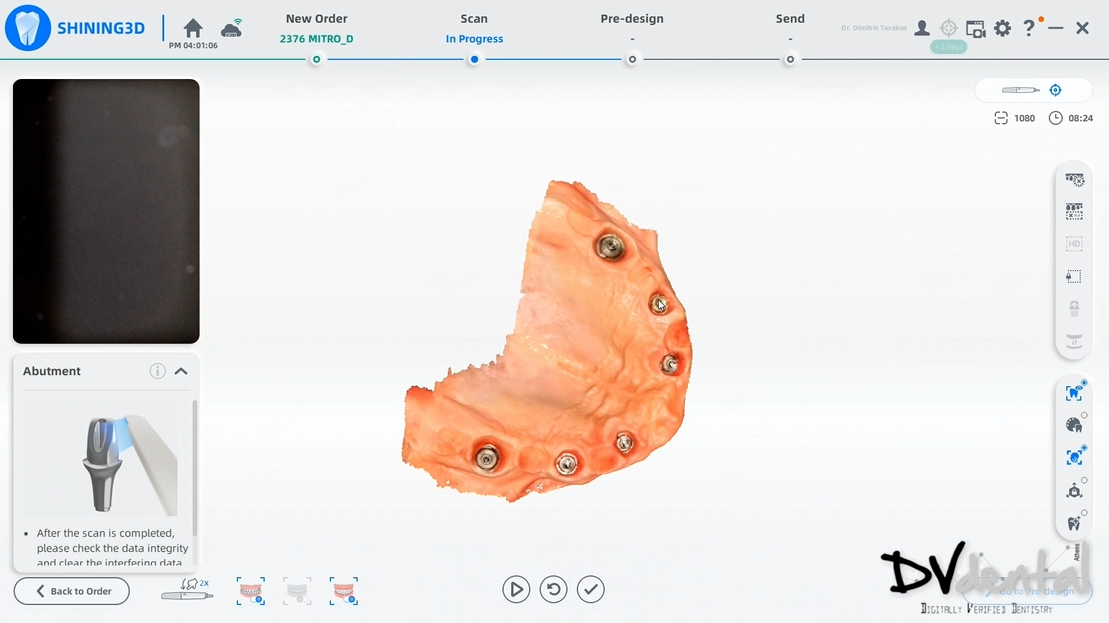Confirm the scan with checkmark button

pos(591,590)
